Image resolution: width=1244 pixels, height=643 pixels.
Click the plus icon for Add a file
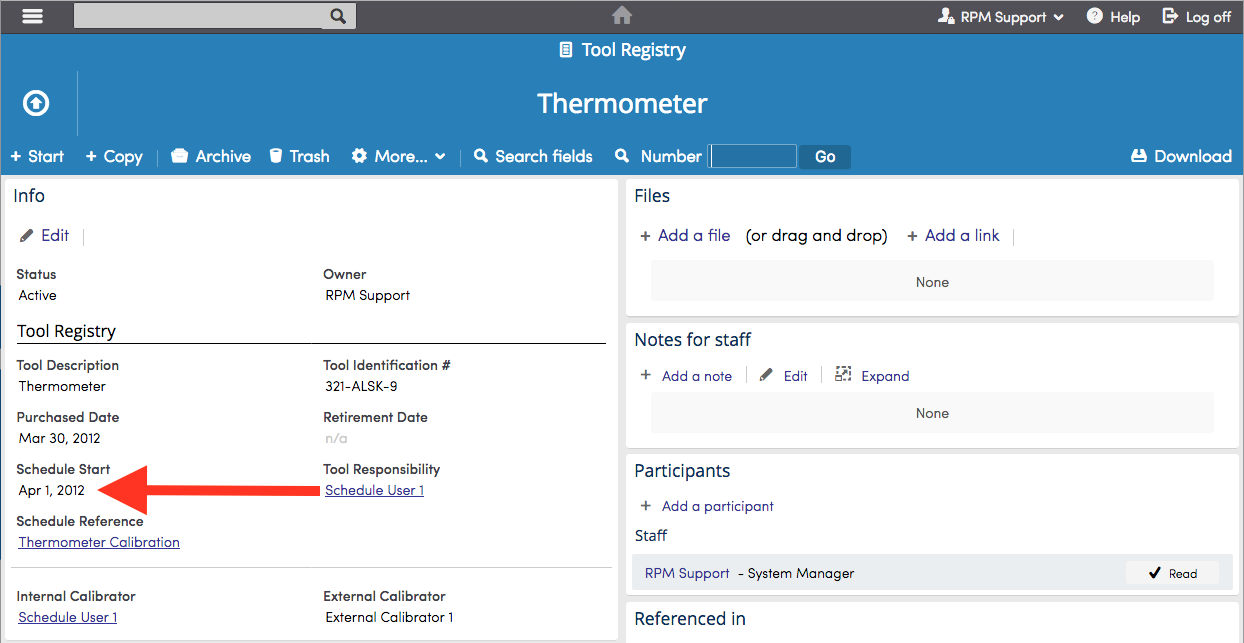point(646,236)
